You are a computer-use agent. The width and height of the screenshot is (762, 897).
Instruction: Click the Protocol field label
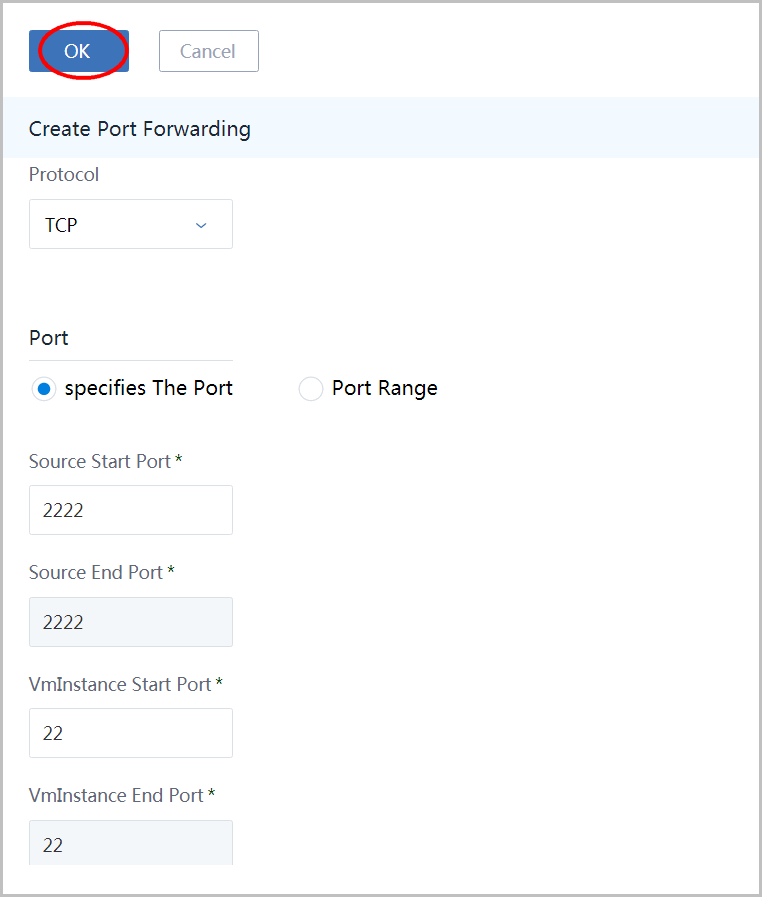tap(64, 174)
